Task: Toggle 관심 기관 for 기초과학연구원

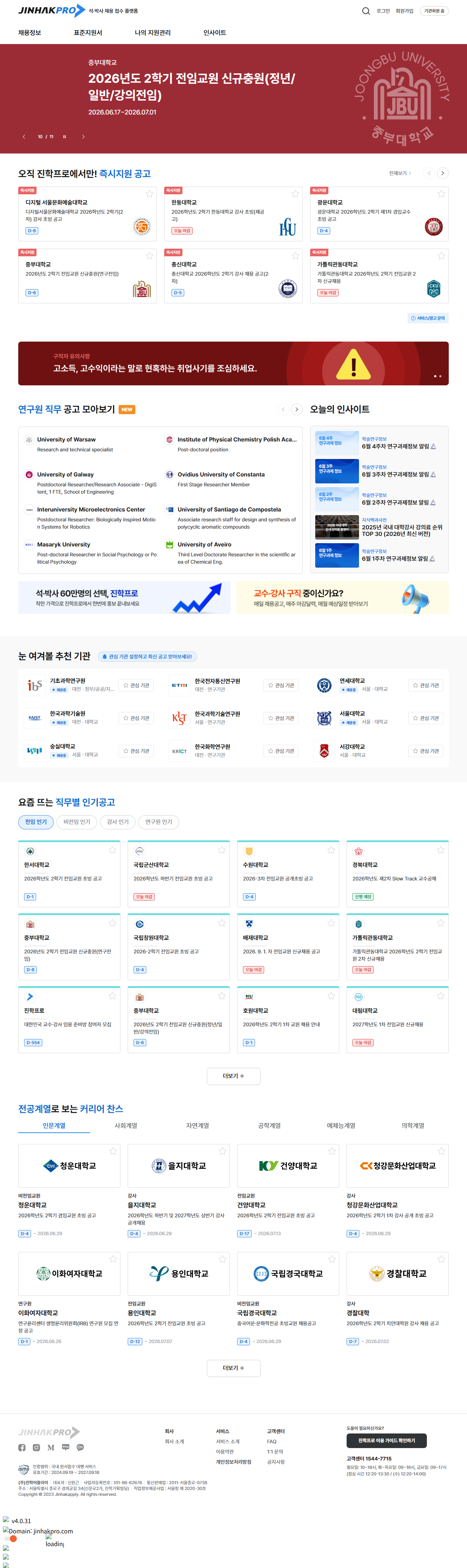Action: tap(136, 685)
